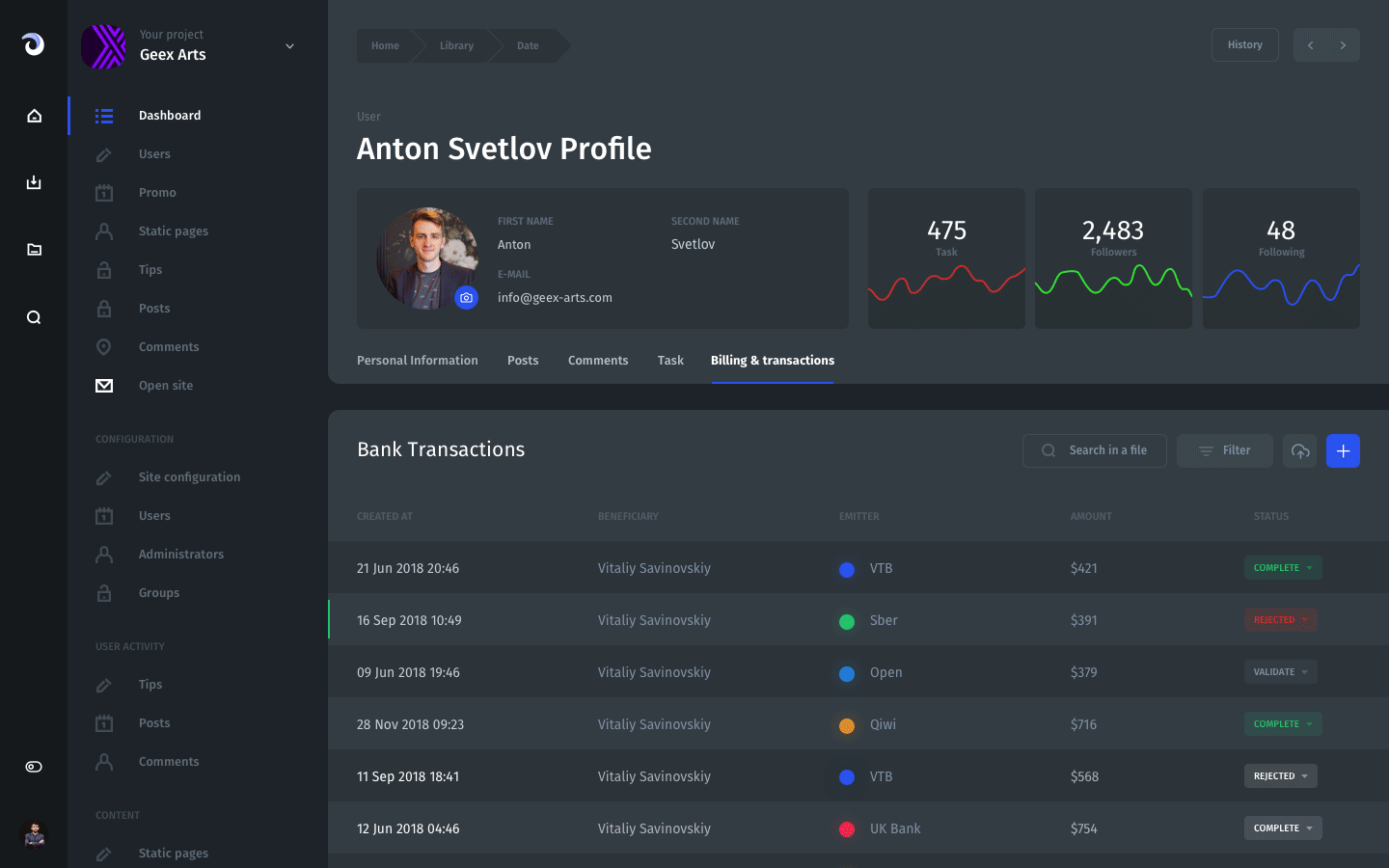This screenshot has width=1389, height=868.
Task: Open the cloud upload icon near Filter
Action: [x=1299, y=450]
